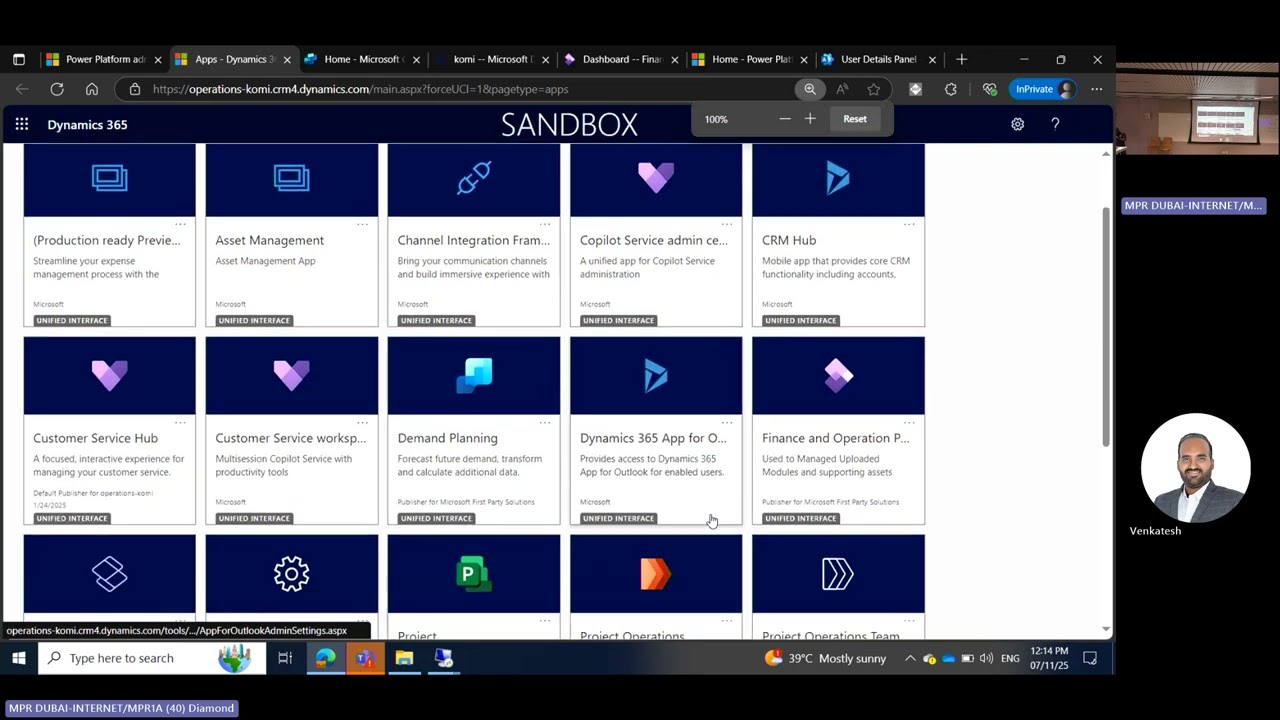
Task: Open File Explorer from the taskbar
Action: [x=404, y=658]
